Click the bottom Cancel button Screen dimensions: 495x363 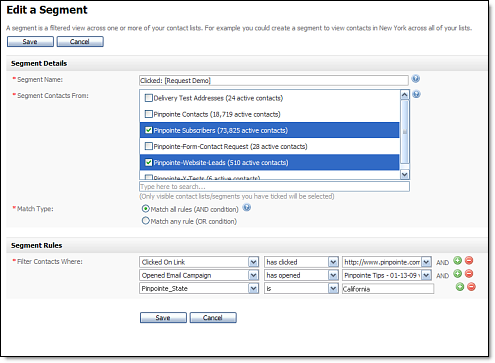pos(213,318)
